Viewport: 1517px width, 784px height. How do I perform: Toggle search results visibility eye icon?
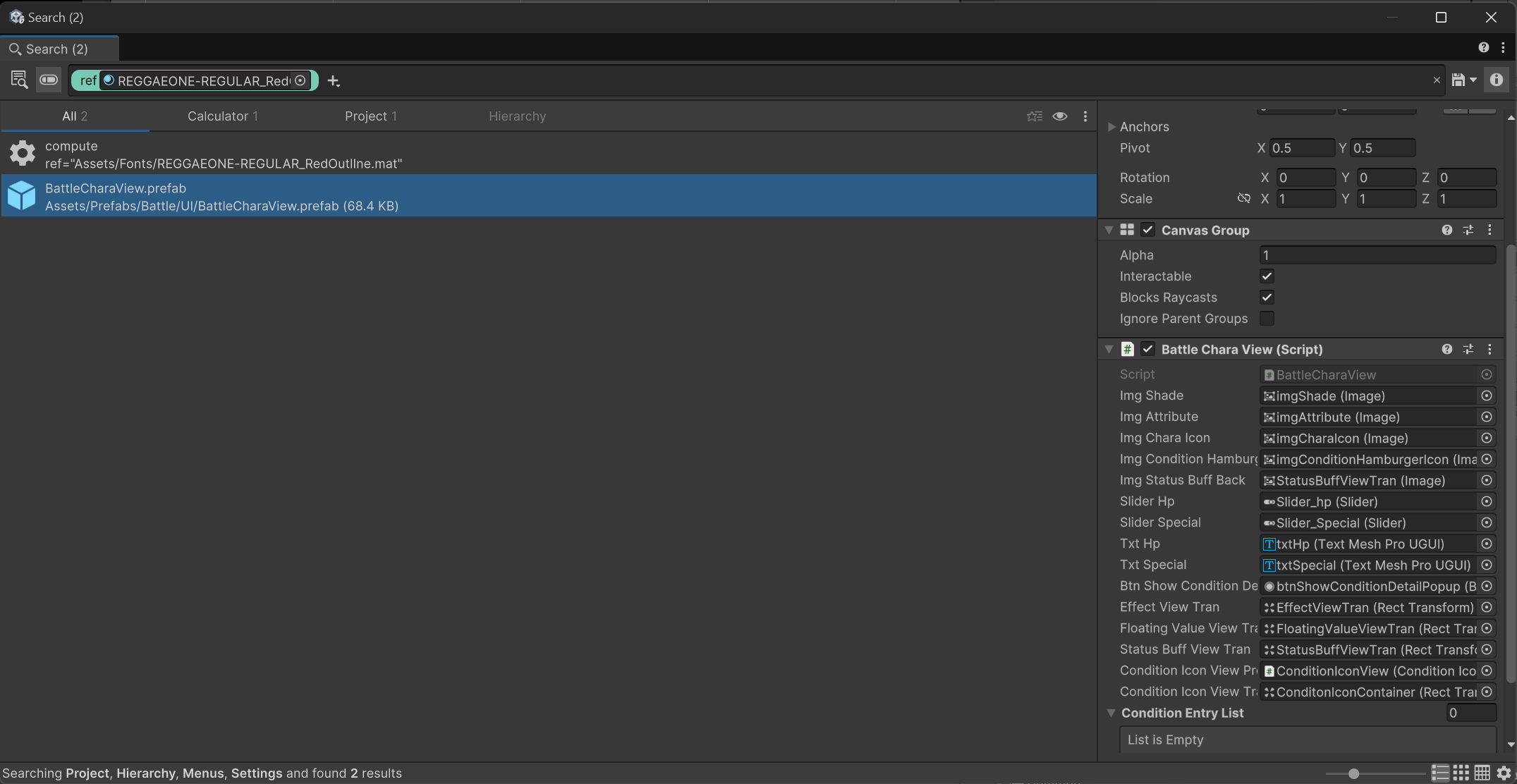coord(1059,116)
